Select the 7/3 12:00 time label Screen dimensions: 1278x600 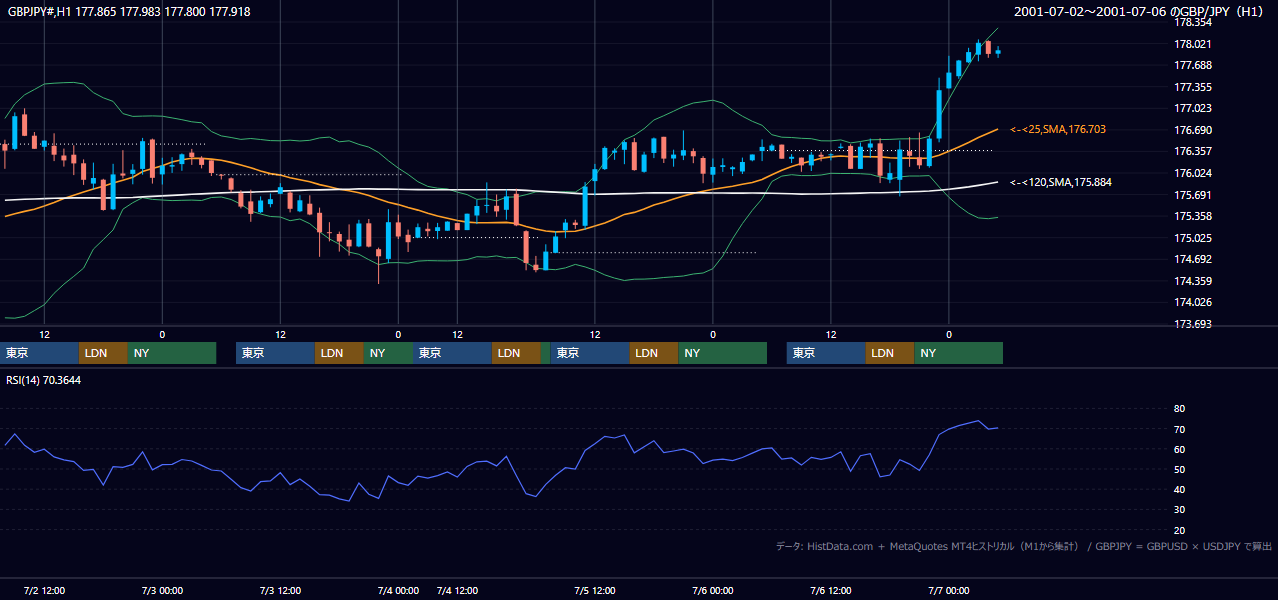point(280,591)
